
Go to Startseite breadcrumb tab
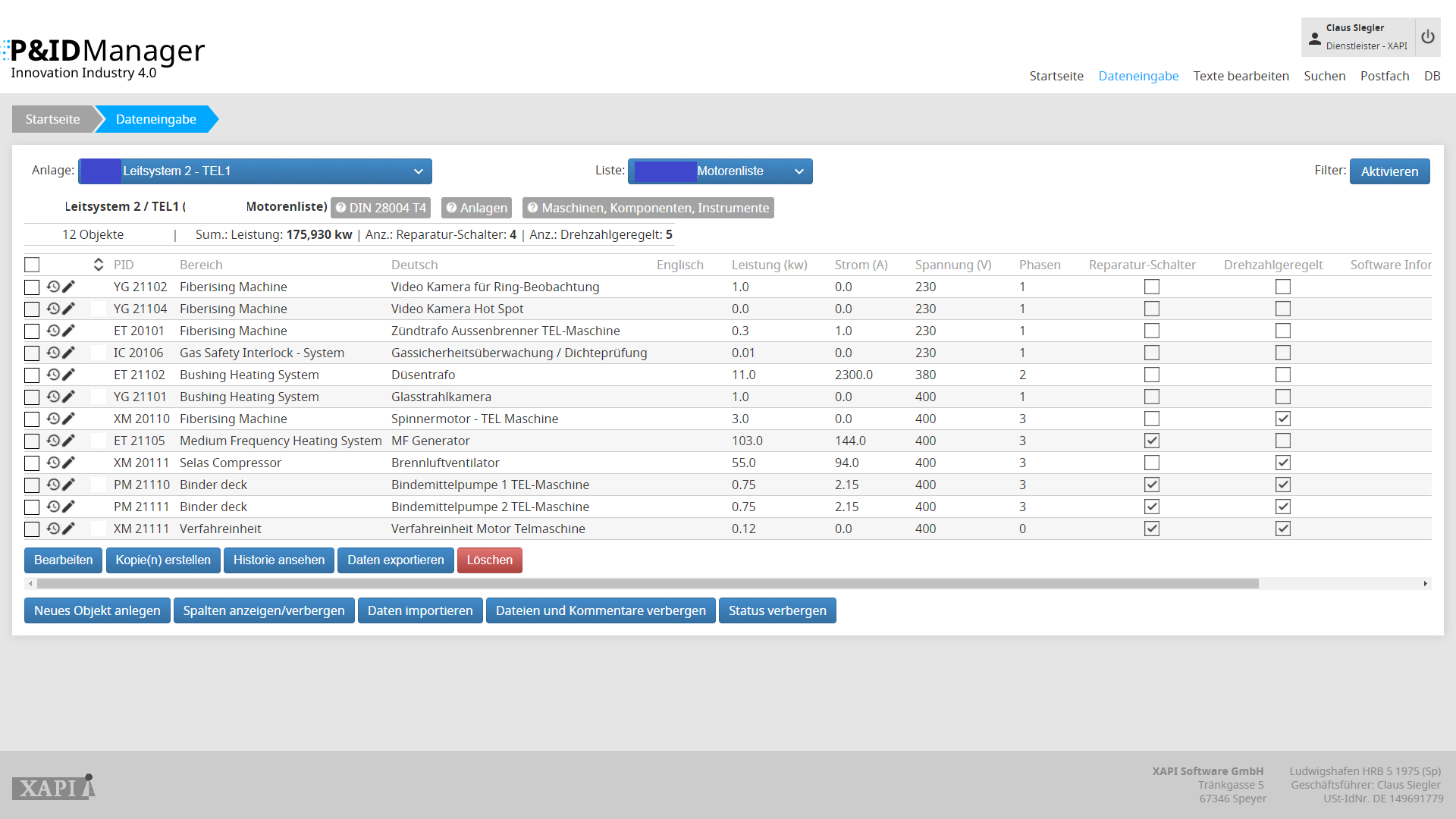coord(52,119)
